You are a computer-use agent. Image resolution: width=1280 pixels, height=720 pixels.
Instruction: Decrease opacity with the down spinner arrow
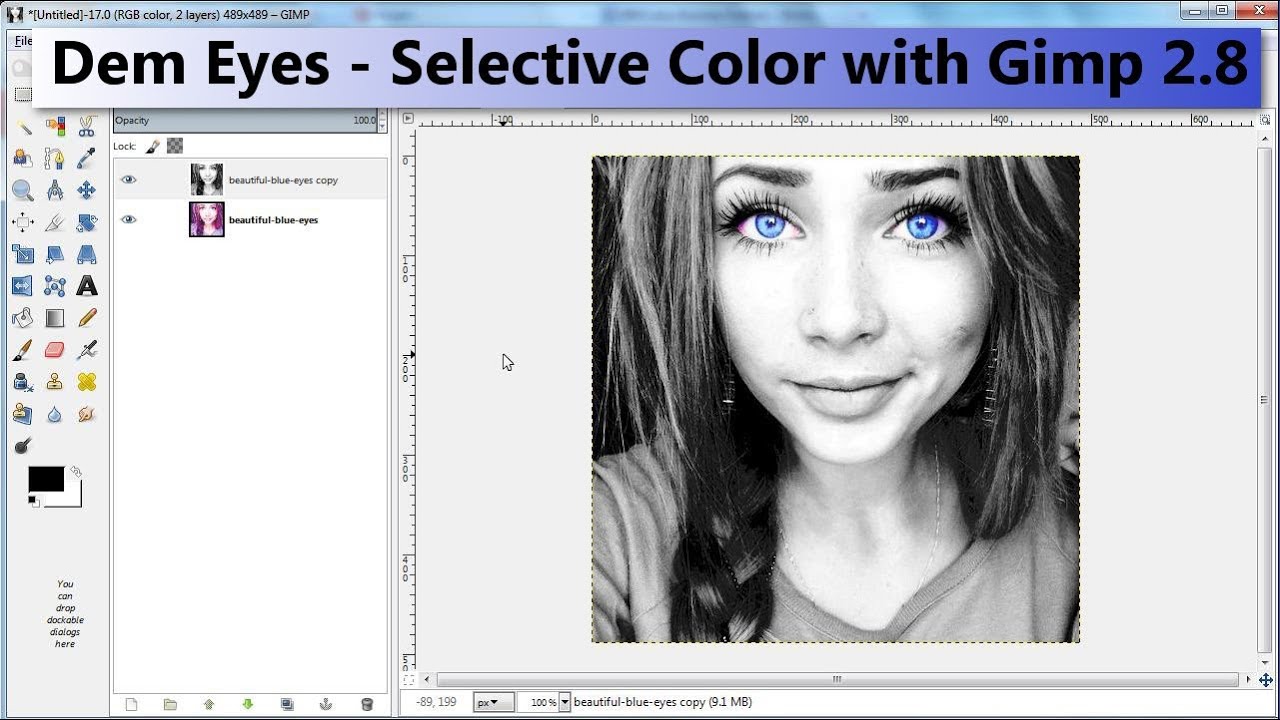coord(381,125)
